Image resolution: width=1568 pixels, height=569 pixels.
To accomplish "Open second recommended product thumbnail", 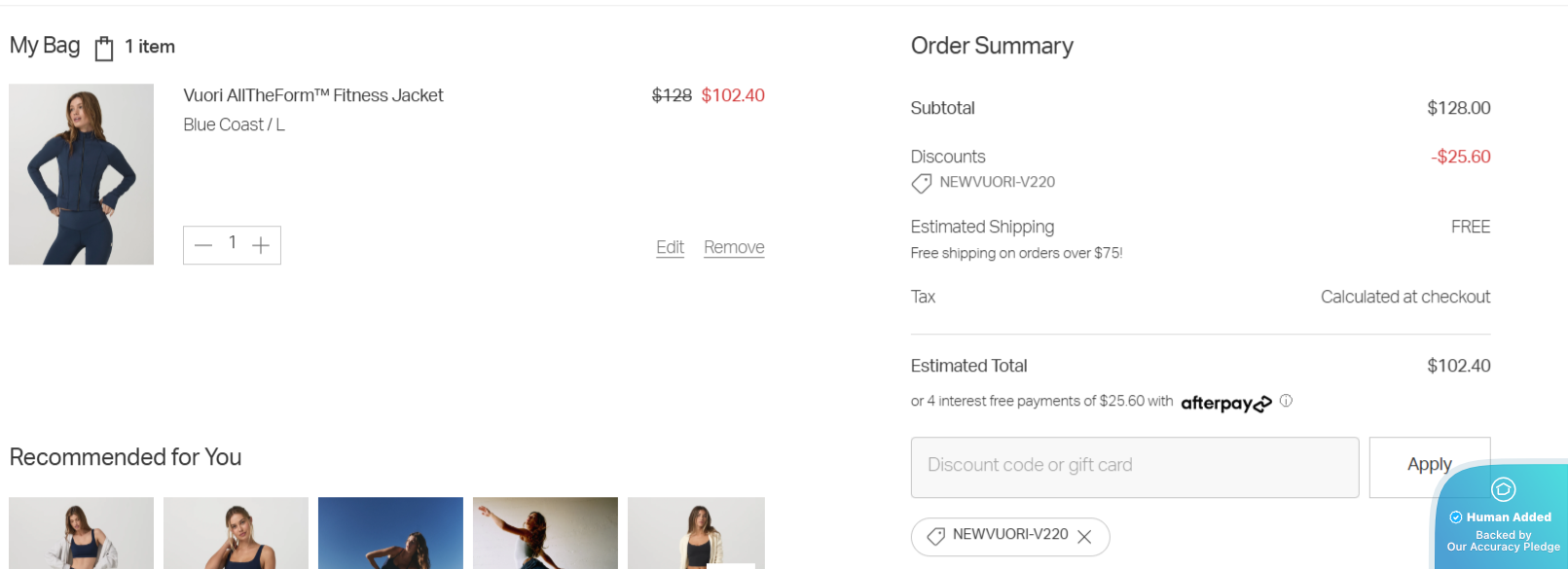I will [x=236, y=532].
